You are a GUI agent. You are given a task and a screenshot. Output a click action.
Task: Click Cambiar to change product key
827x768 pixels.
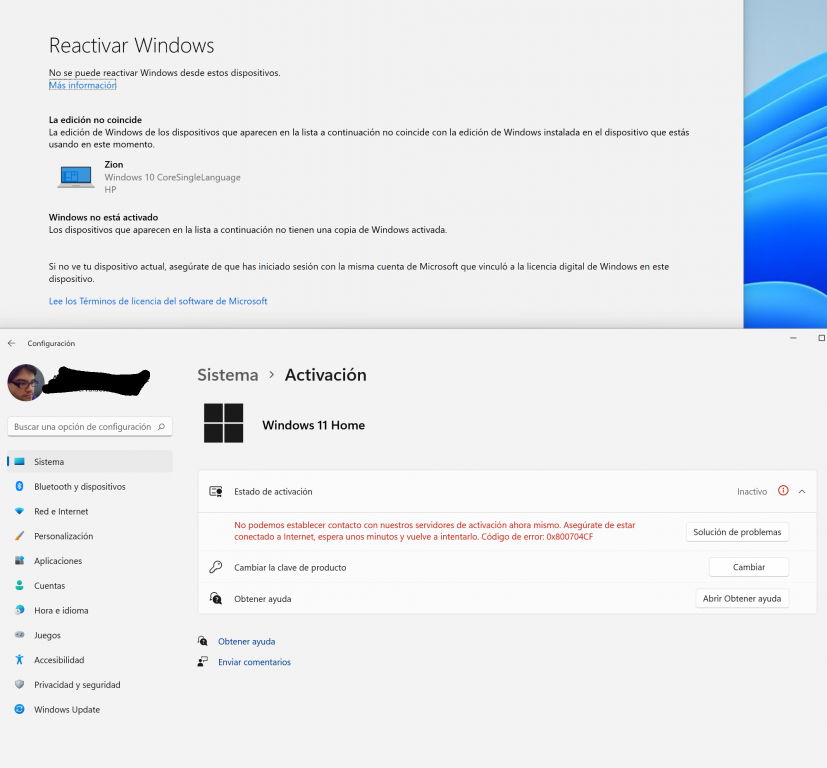pyautogui.click(x=748, y=567)
